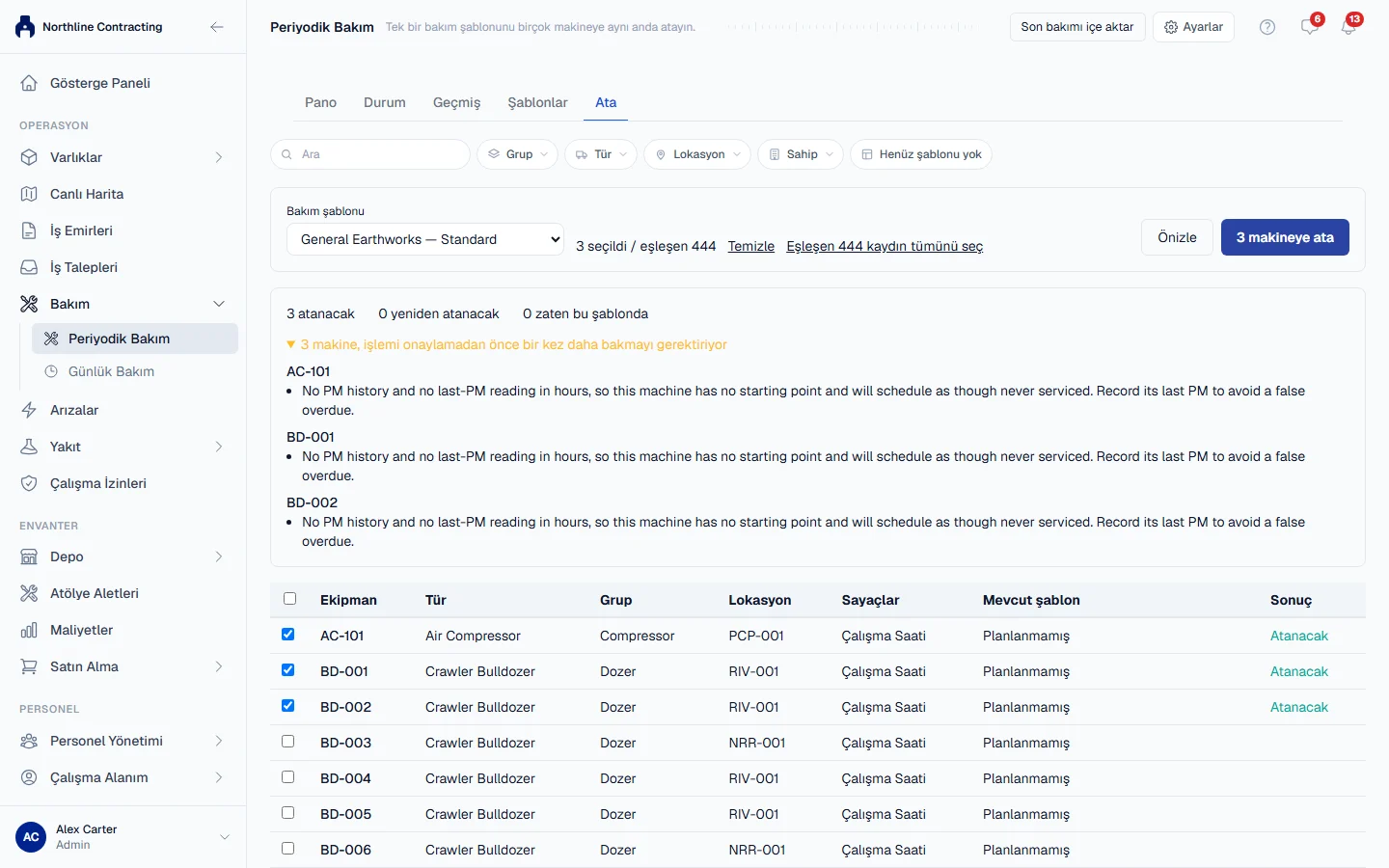1389x868 pixels.
Task: Open chat messages icon with 6 badge
Action: [1310, 26]
